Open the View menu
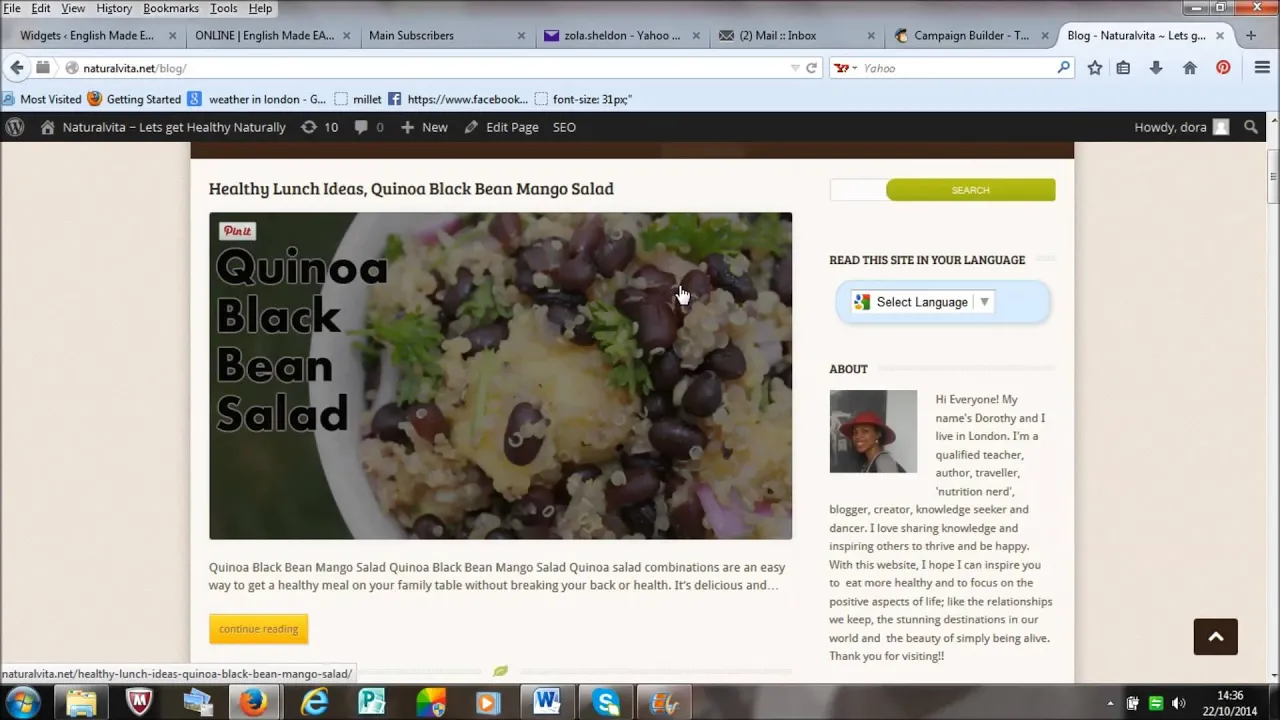This screenshot has width=1280, height=720. 73,8
